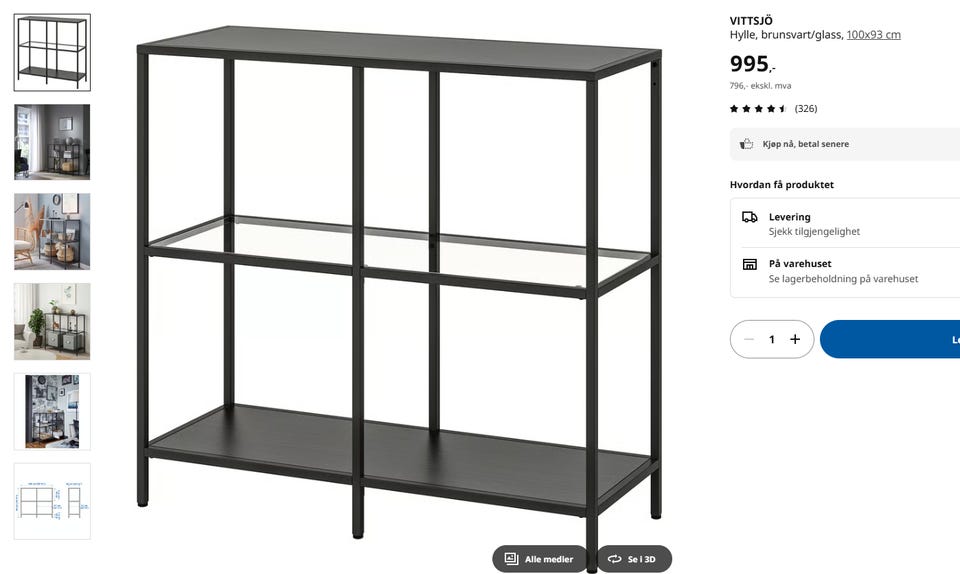Select the thumbnail with plant and boxes
The width and height of the screenshot is (960, 574).
point(52,321)
